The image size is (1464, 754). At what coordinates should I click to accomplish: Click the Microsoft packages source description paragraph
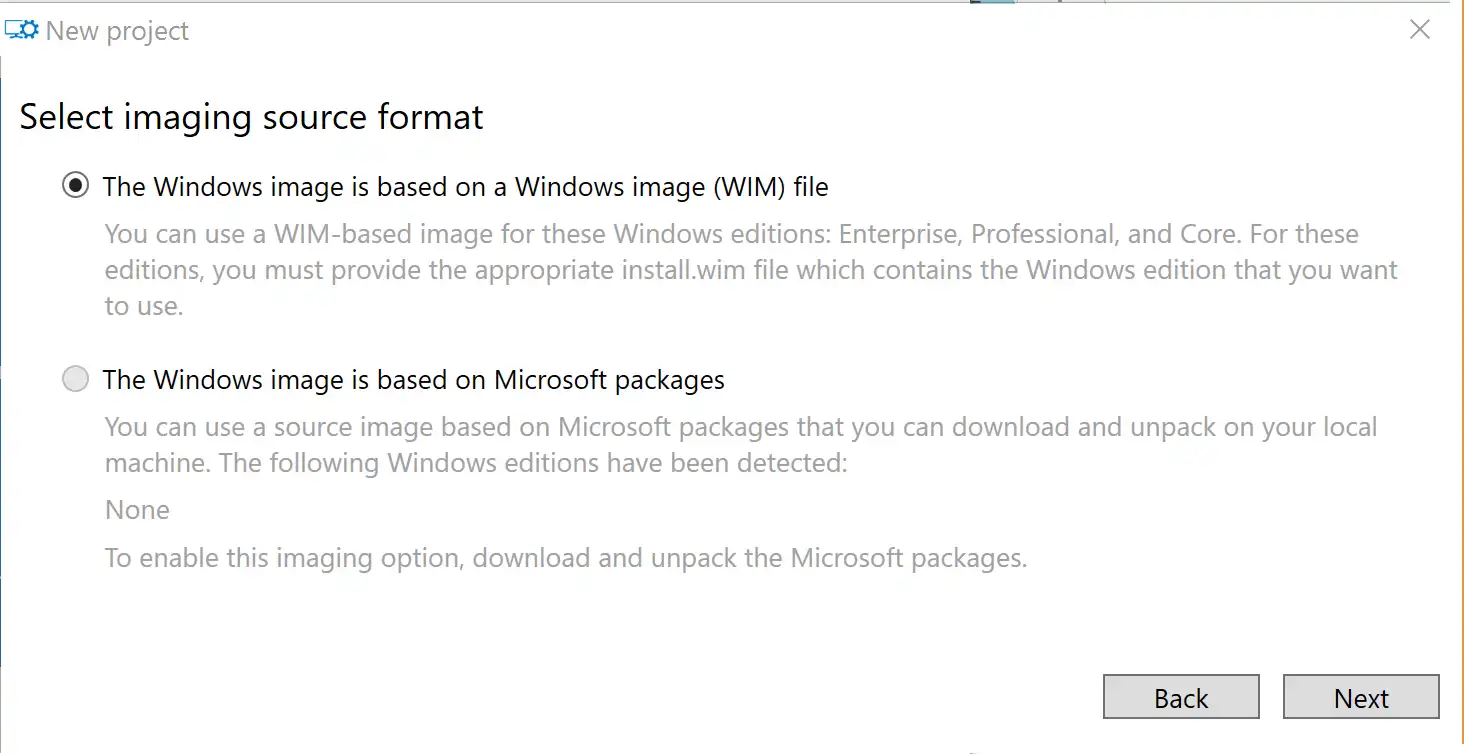coord(741,445)
